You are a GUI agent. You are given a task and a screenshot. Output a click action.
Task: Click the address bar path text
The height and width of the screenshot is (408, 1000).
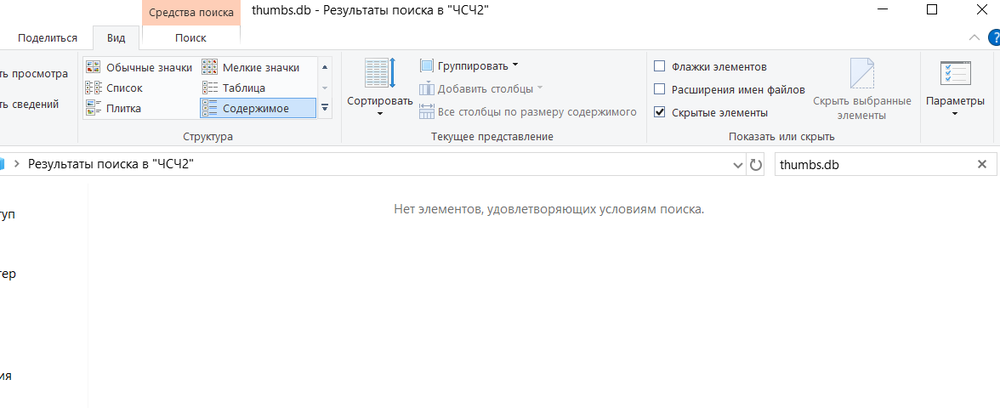(111, 164)
